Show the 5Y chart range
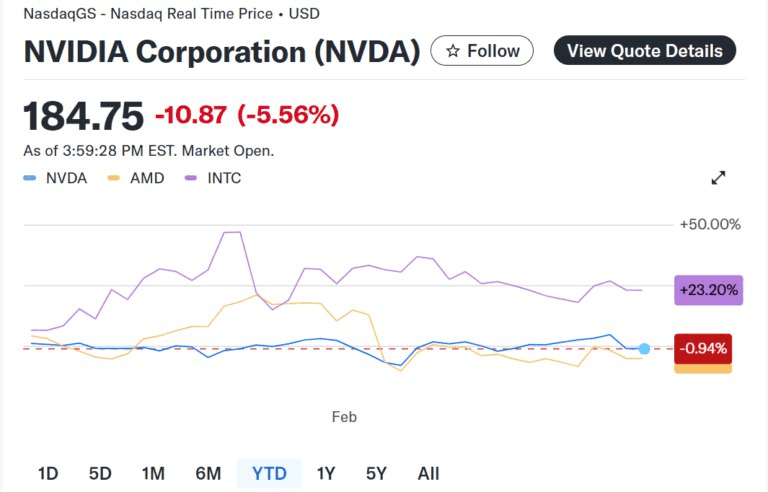Viewport: 768px width, 492px height. point(376,473)
